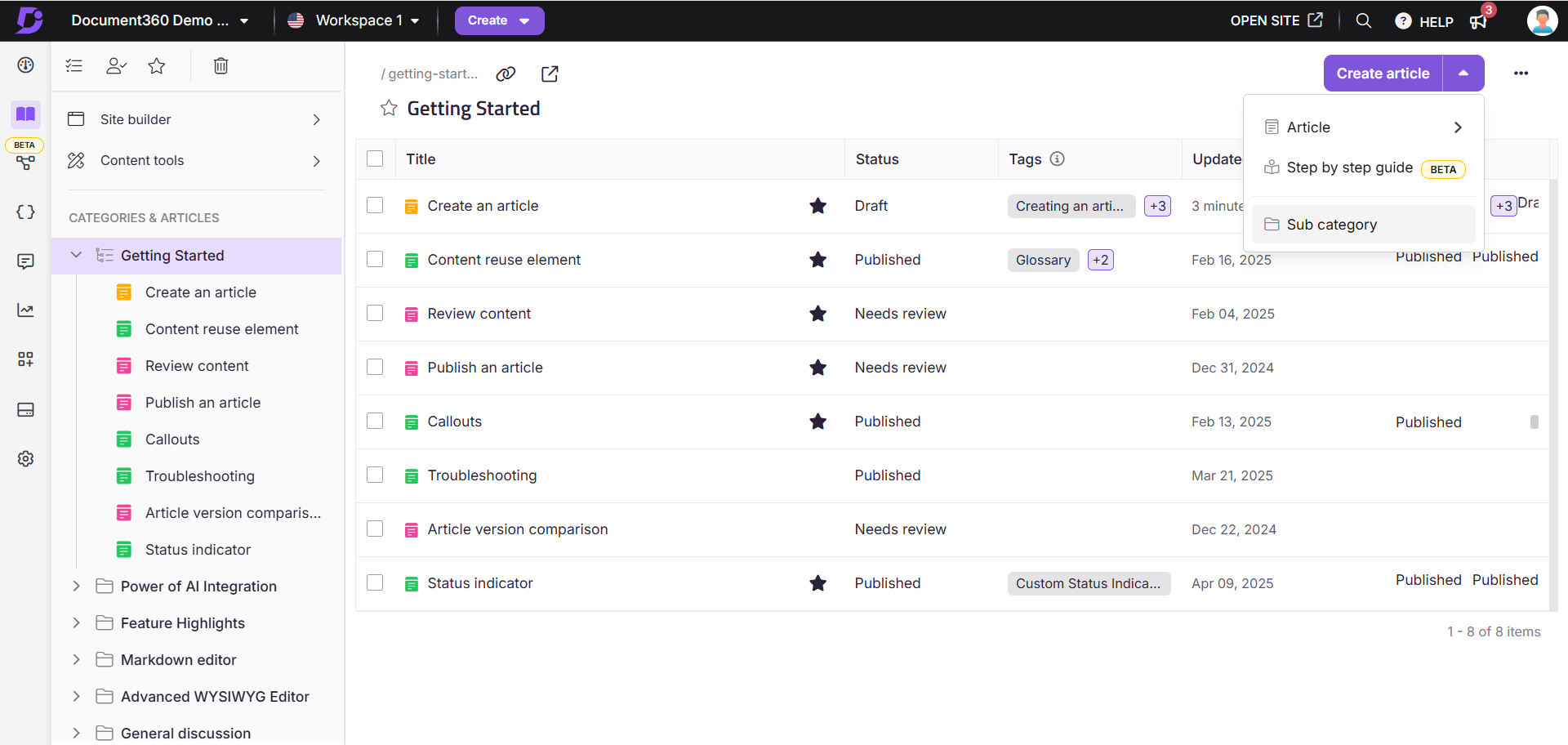Check the Troubleshooting row checkbox
The image size is (1568, 745).
(375, 475)
